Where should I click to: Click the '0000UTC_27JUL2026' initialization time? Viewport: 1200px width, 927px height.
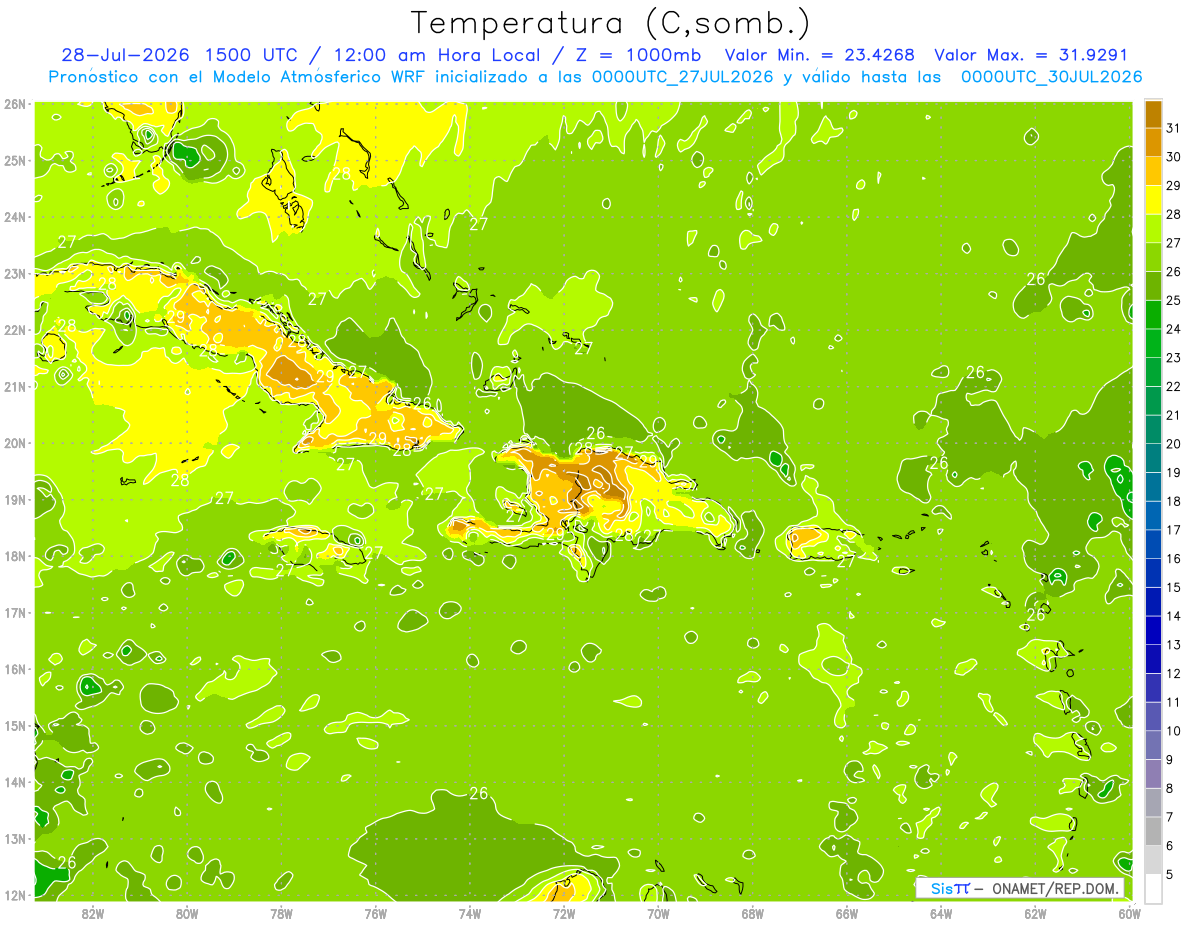[682, 77]
